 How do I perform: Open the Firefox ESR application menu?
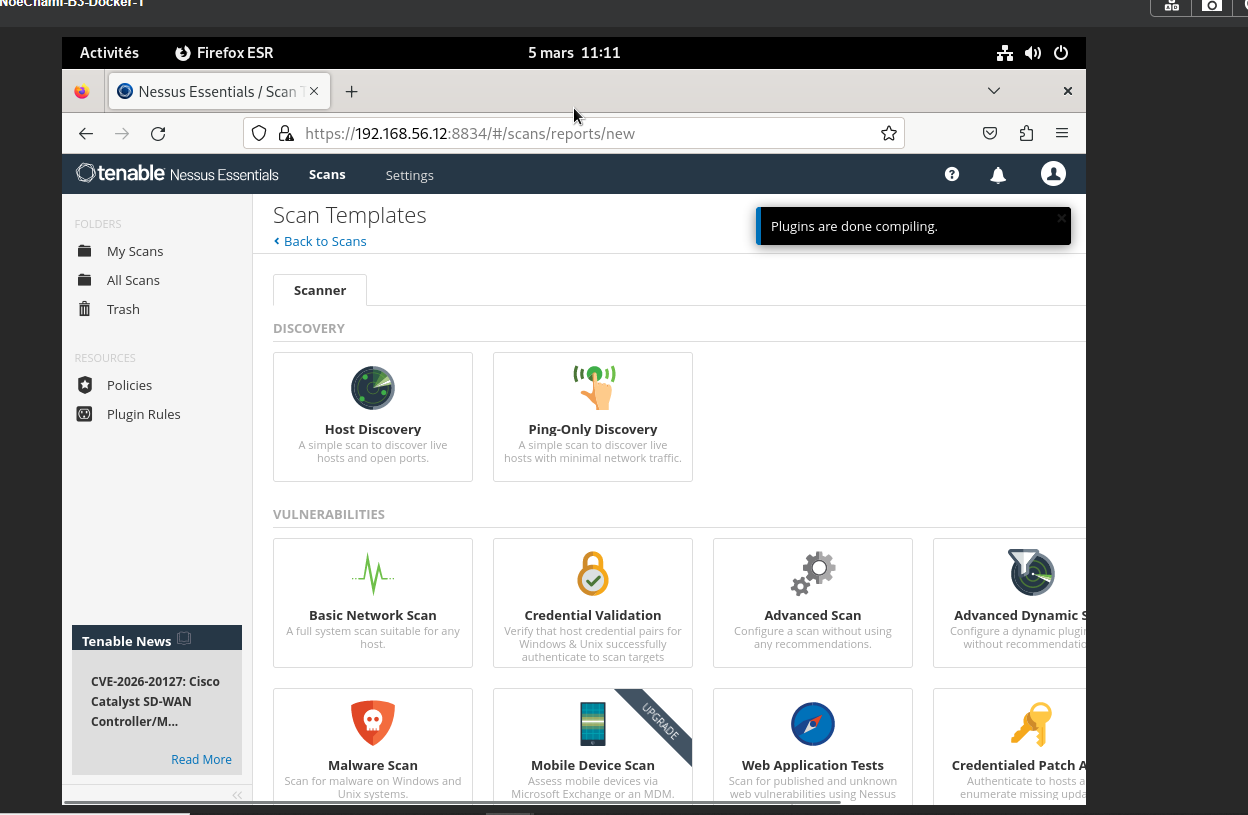click(x=224, y=53)
